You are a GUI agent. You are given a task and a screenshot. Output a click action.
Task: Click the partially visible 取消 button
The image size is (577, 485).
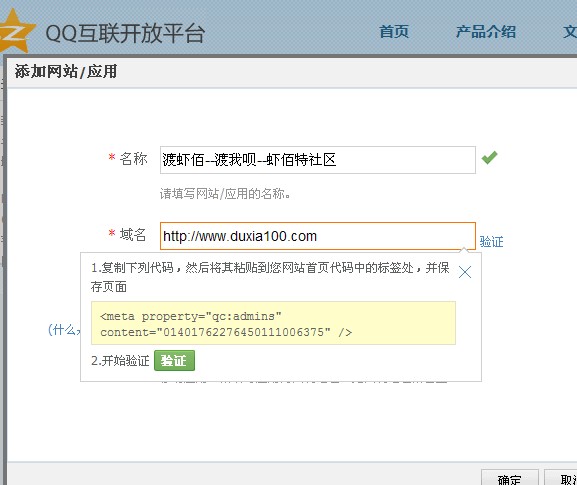pyautogui.click(x=561, y=478)
